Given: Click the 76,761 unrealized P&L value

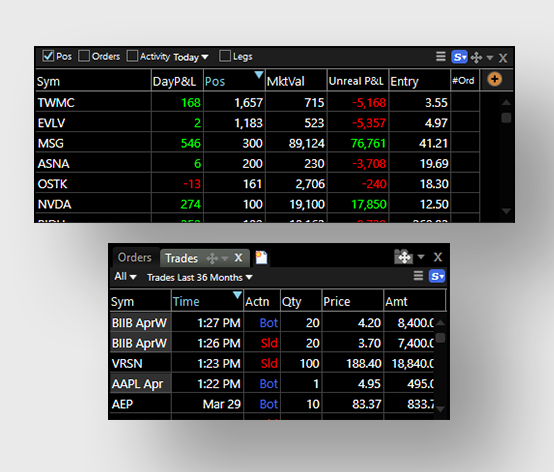Looking at the screenshot, I should coord(368,143).
